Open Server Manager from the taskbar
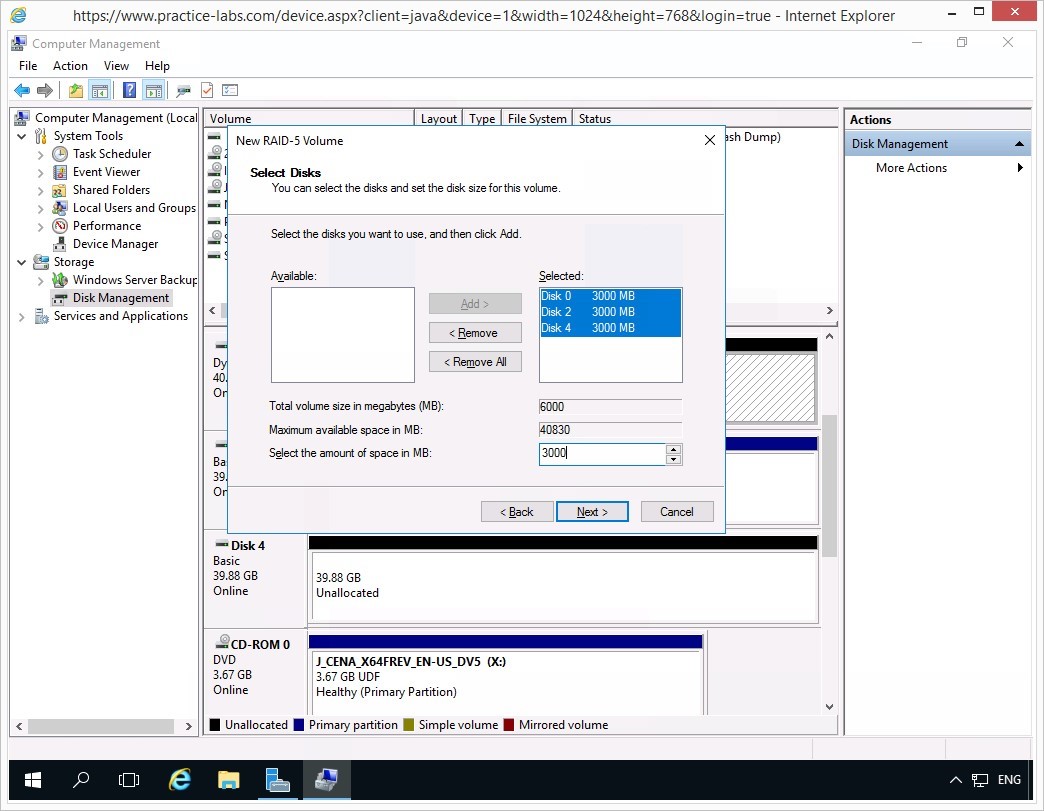The height and width of the screenshot is (811, 1044). click(277, 780)
